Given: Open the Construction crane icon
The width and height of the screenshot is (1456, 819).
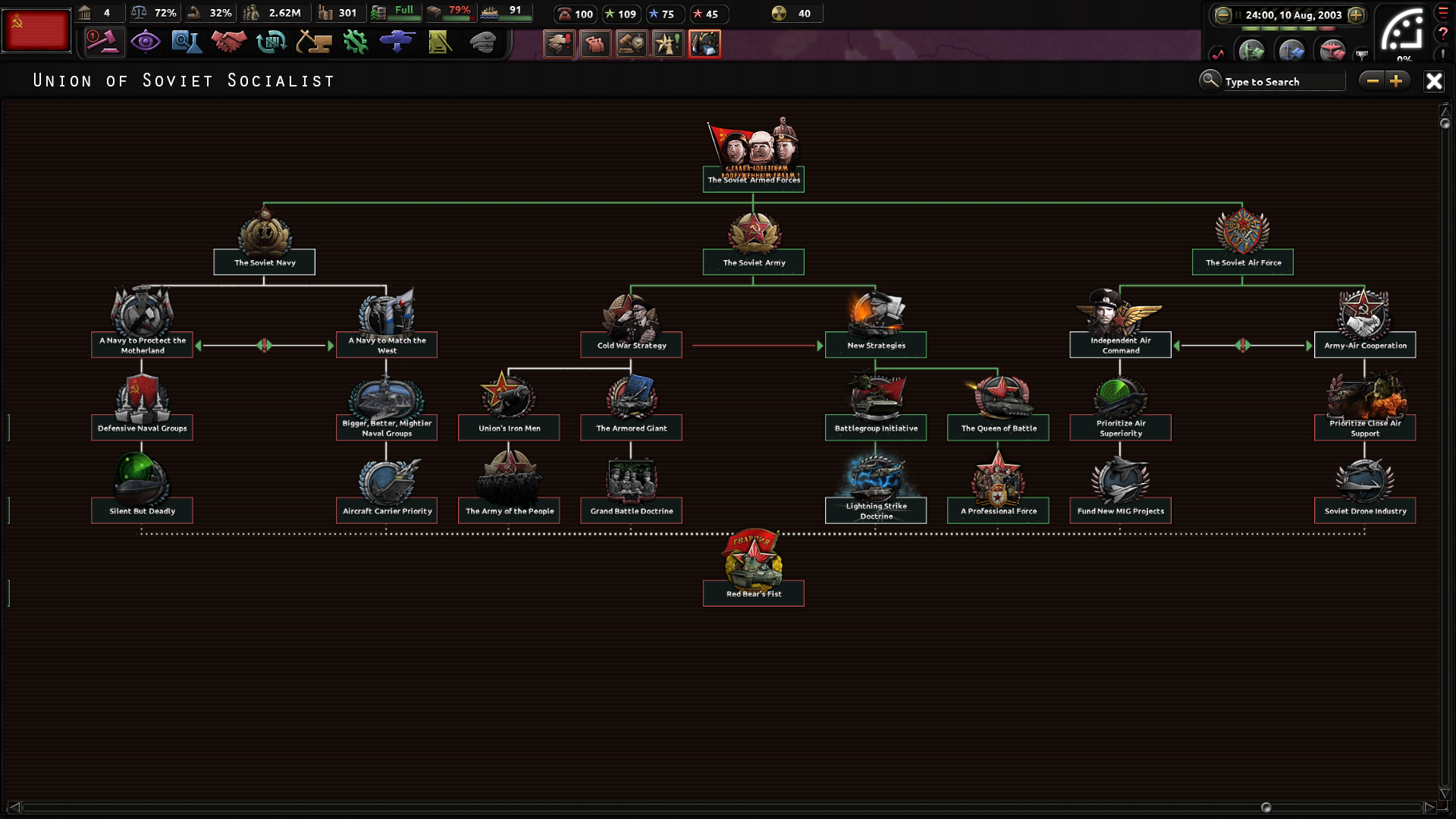Looking at the screenshot, I should (313, 42).
